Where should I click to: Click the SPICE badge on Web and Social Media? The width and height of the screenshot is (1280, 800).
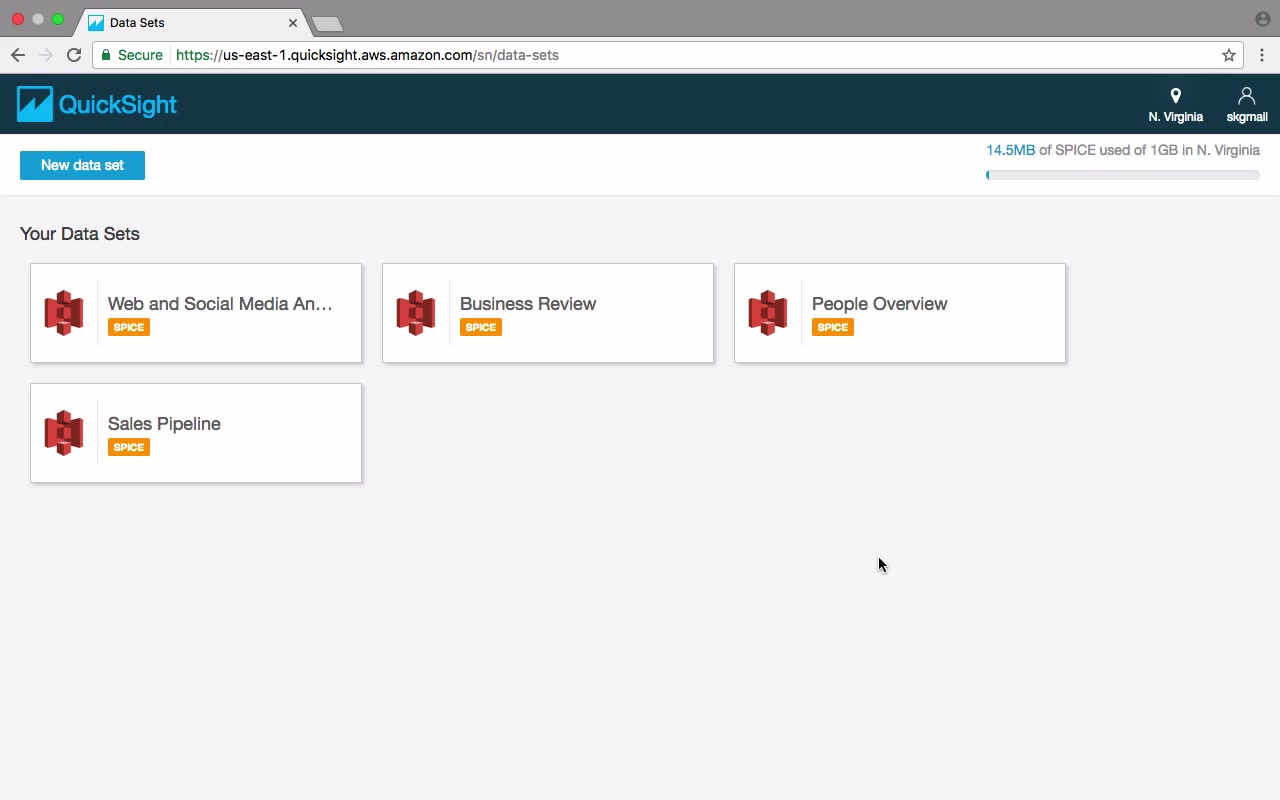(x=129, y=327)
